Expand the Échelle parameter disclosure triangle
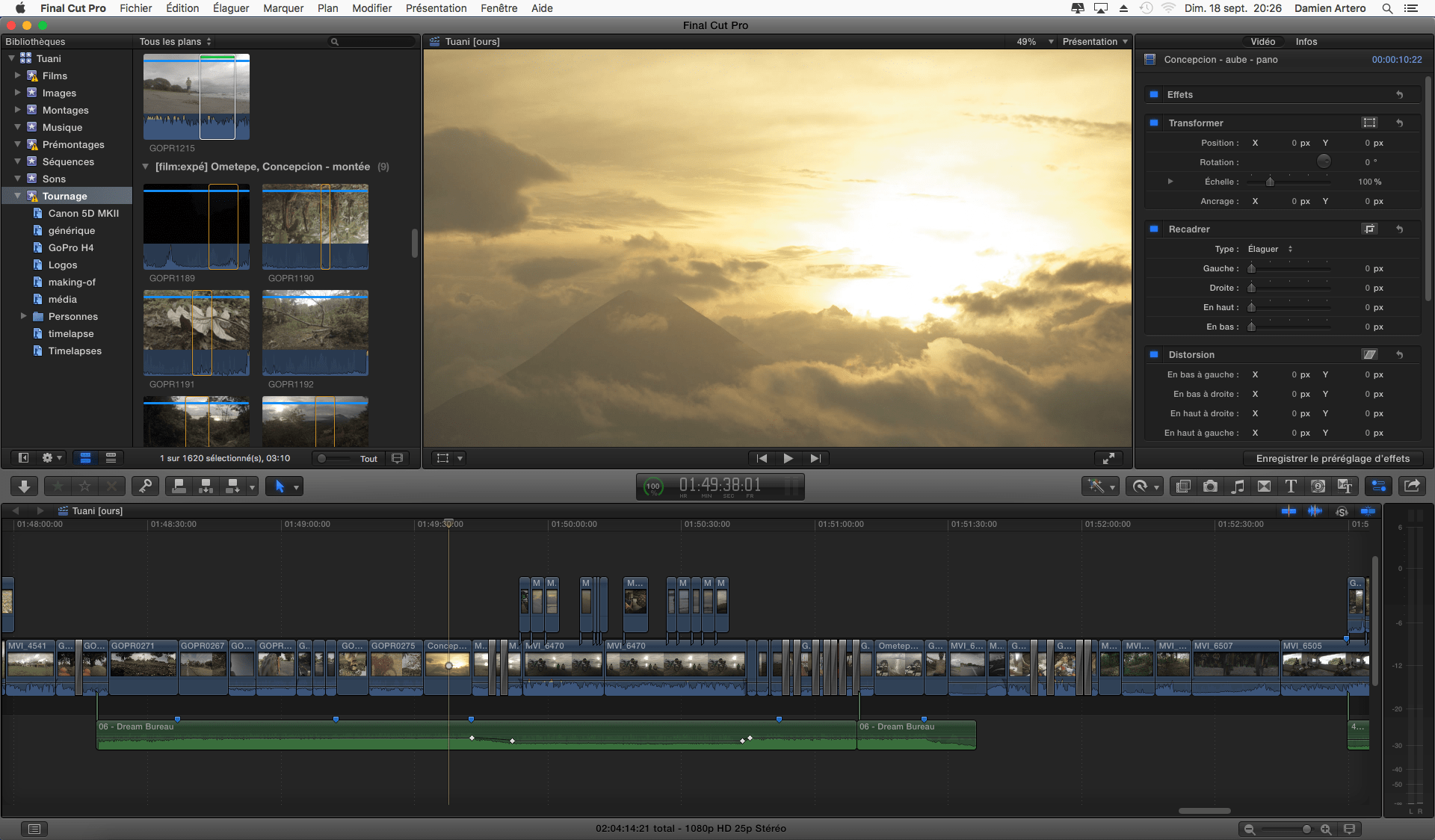This screenshot has width=1435, height=840. tap(1170, 182)
